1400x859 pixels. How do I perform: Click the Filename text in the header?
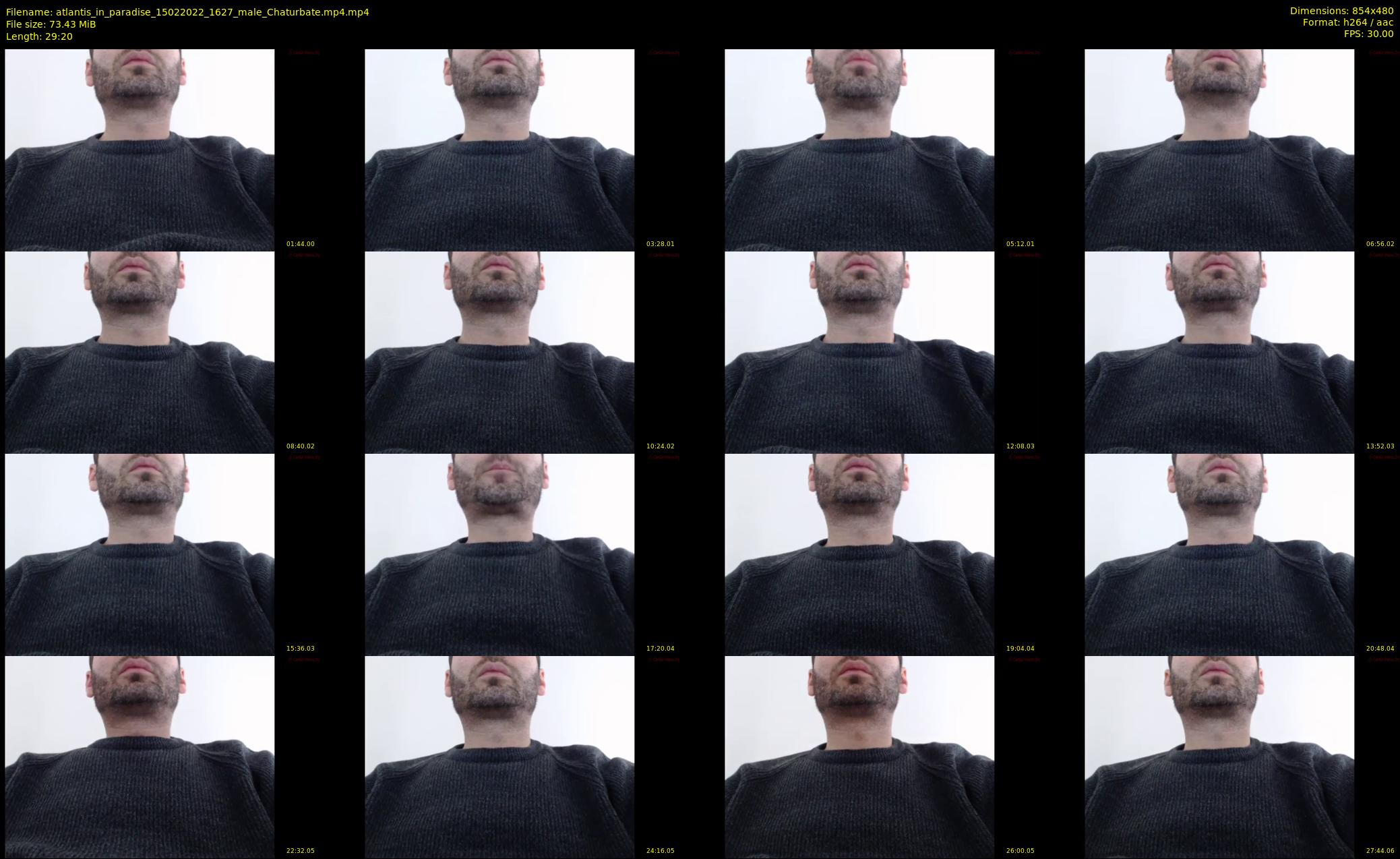(187, 12)
